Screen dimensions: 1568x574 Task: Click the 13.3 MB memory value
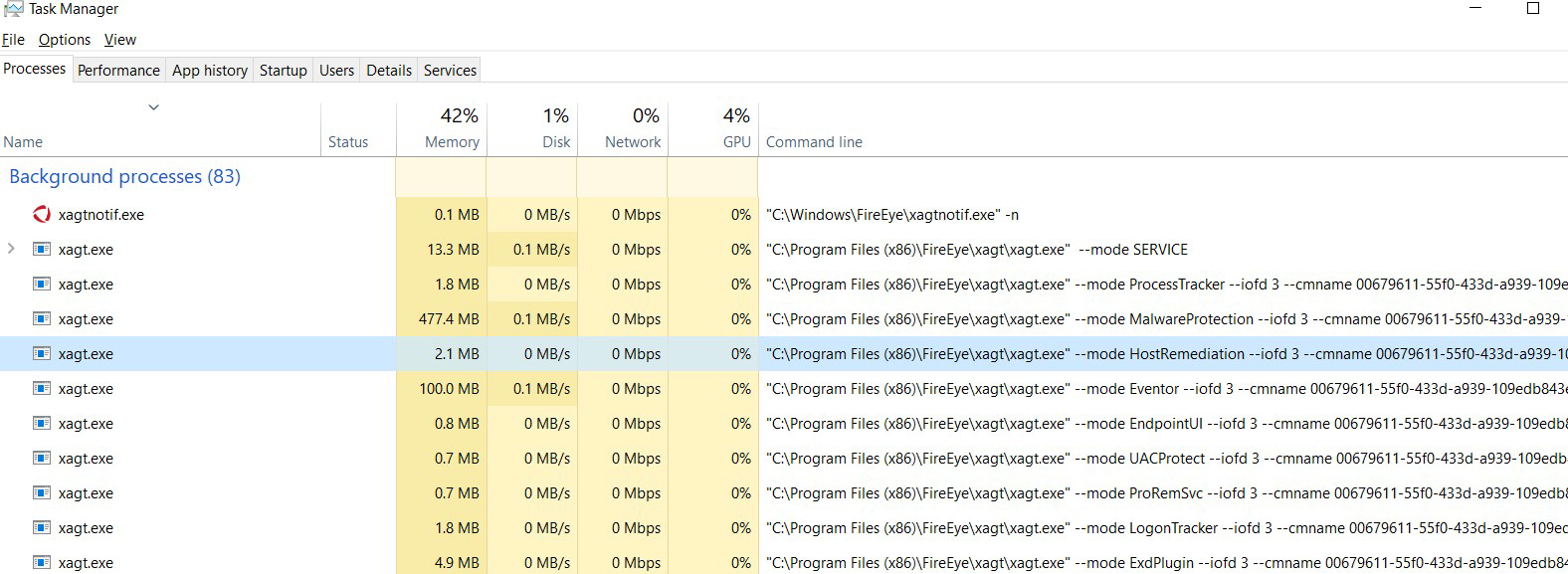[453, 250]
